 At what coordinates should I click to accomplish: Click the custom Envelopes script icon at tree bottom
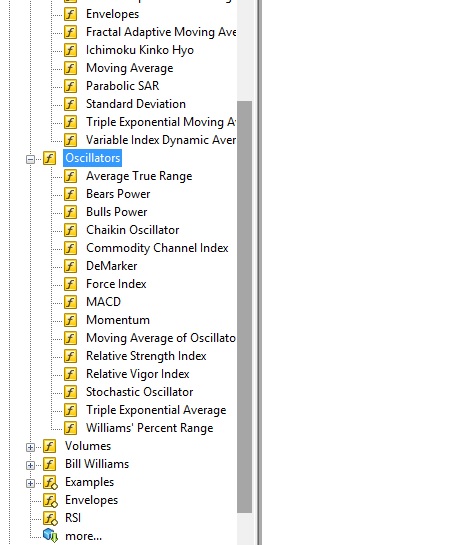(50, 501)
